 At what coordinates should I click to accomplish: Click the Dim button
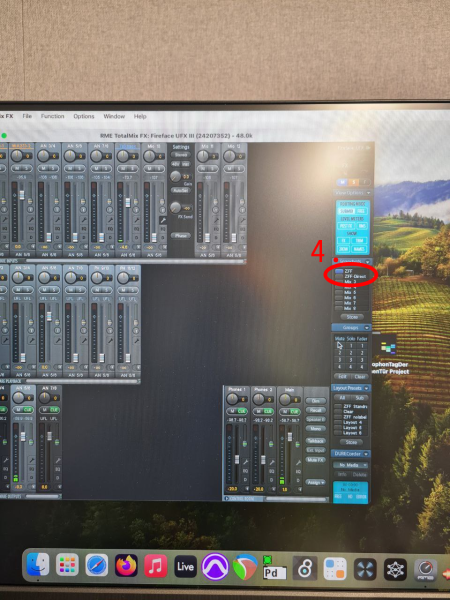coord(316,401)
